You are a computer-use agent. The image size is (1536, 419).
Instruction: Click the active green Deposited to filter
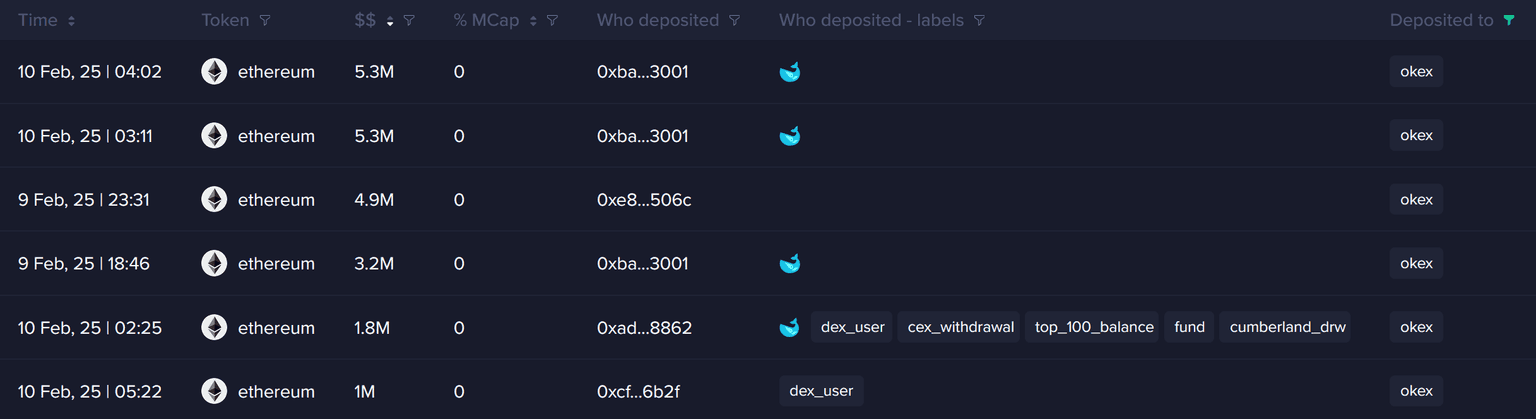[x=1509, y=20]
